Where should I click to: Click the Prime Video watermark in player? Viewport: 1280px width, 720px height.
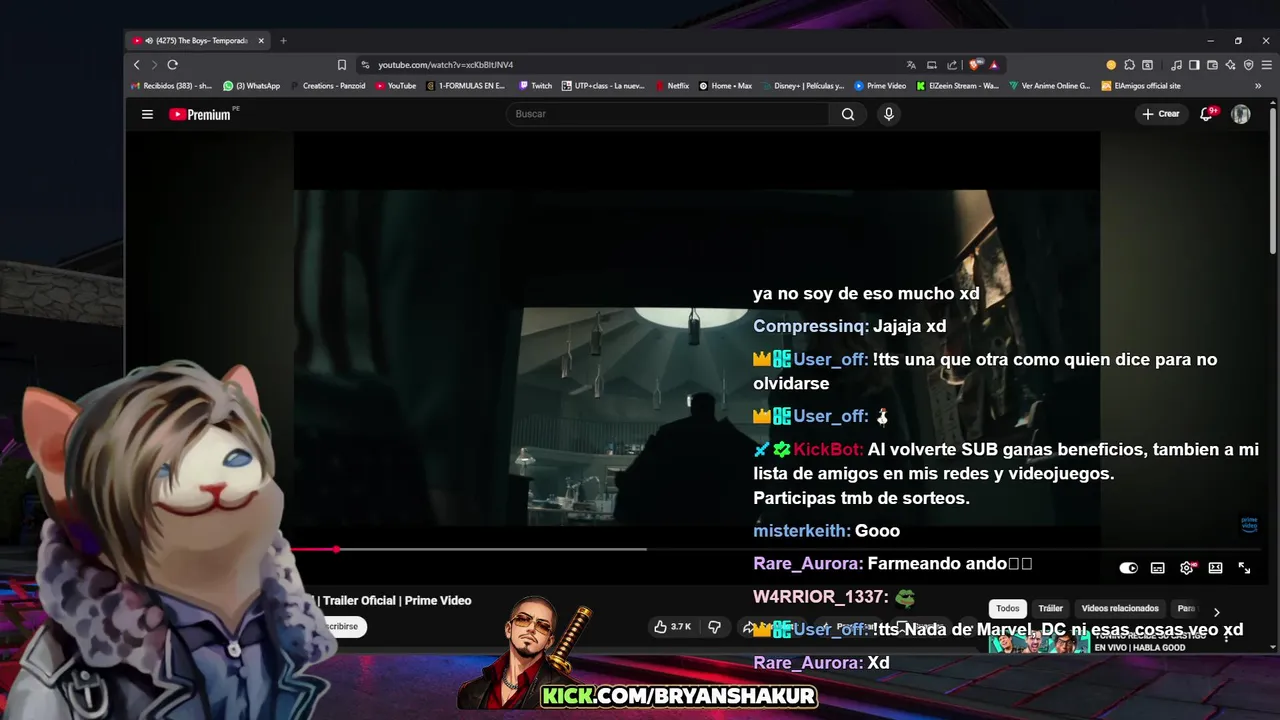tap(1249, 524)
